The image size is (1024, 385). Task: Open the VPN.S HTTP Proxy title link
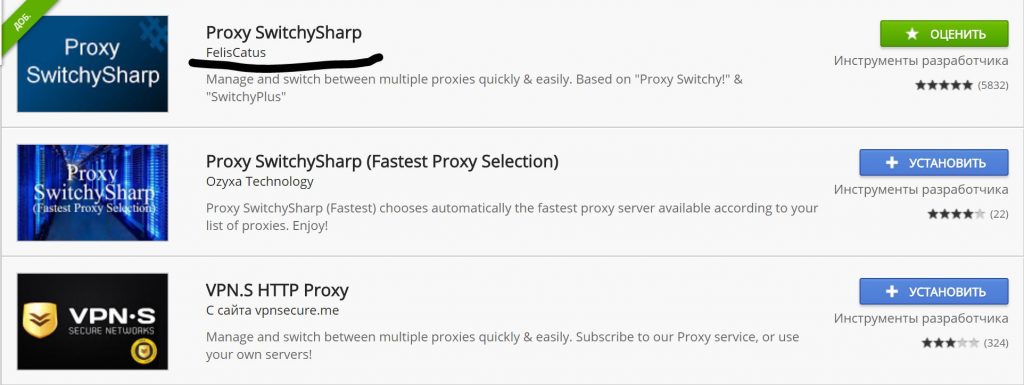click(x=277, y=290)
